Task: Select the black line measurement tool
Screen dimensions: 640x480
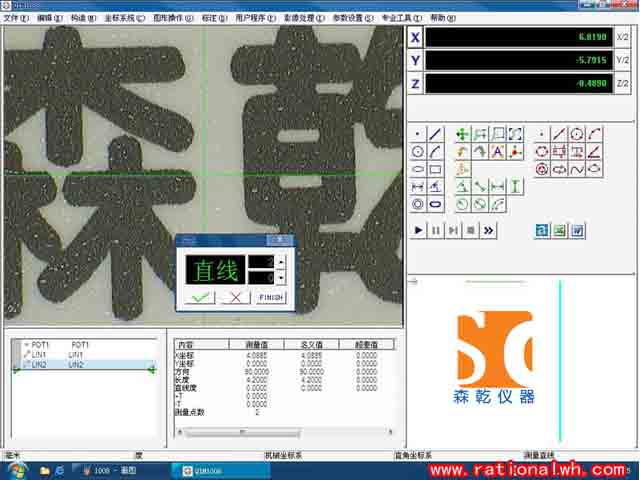Action: click(x=435, y=134)
